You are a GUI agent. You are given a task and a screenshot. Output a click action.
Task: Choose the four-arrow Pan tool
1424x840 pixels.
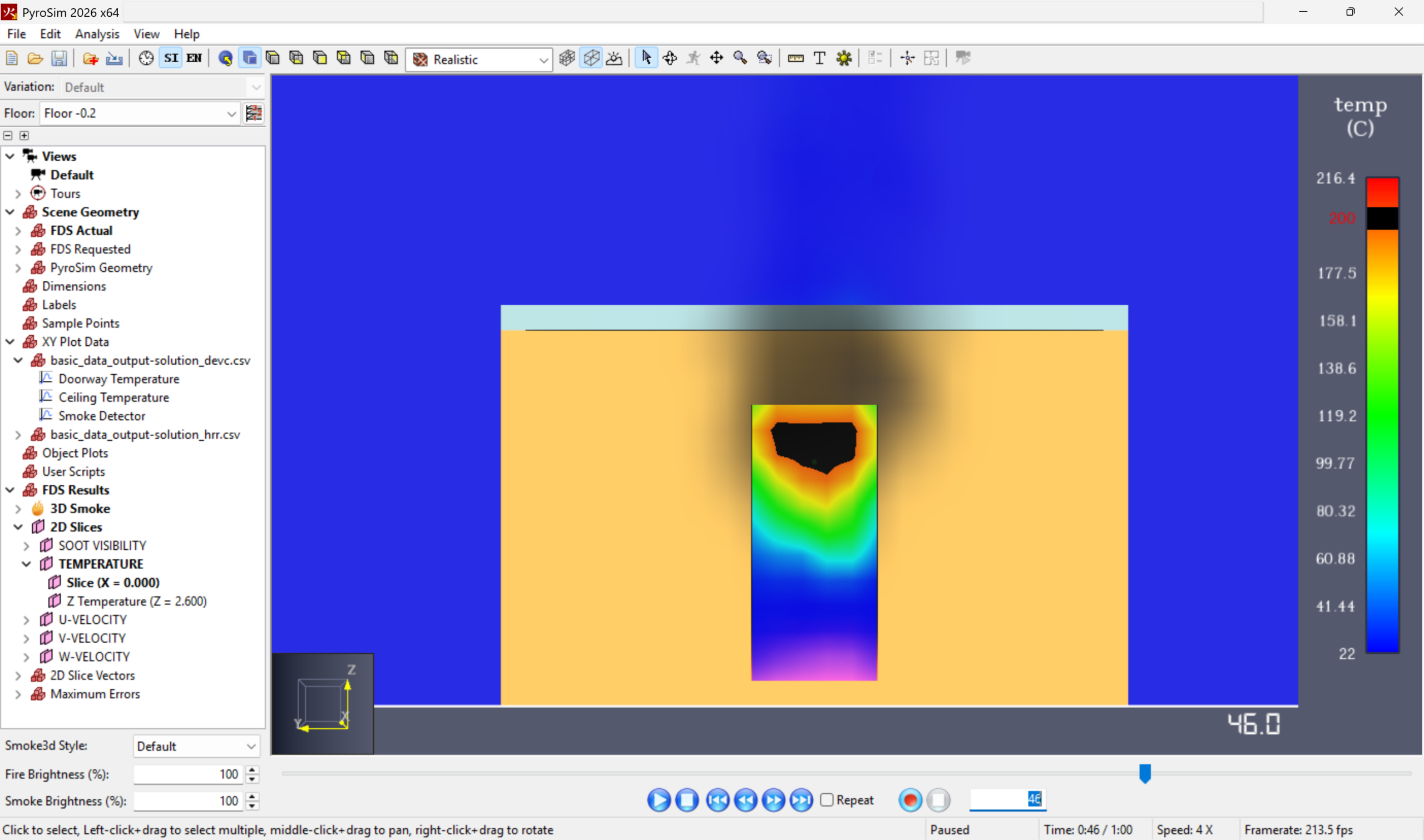pyautogui.click(x=717, y=58)
